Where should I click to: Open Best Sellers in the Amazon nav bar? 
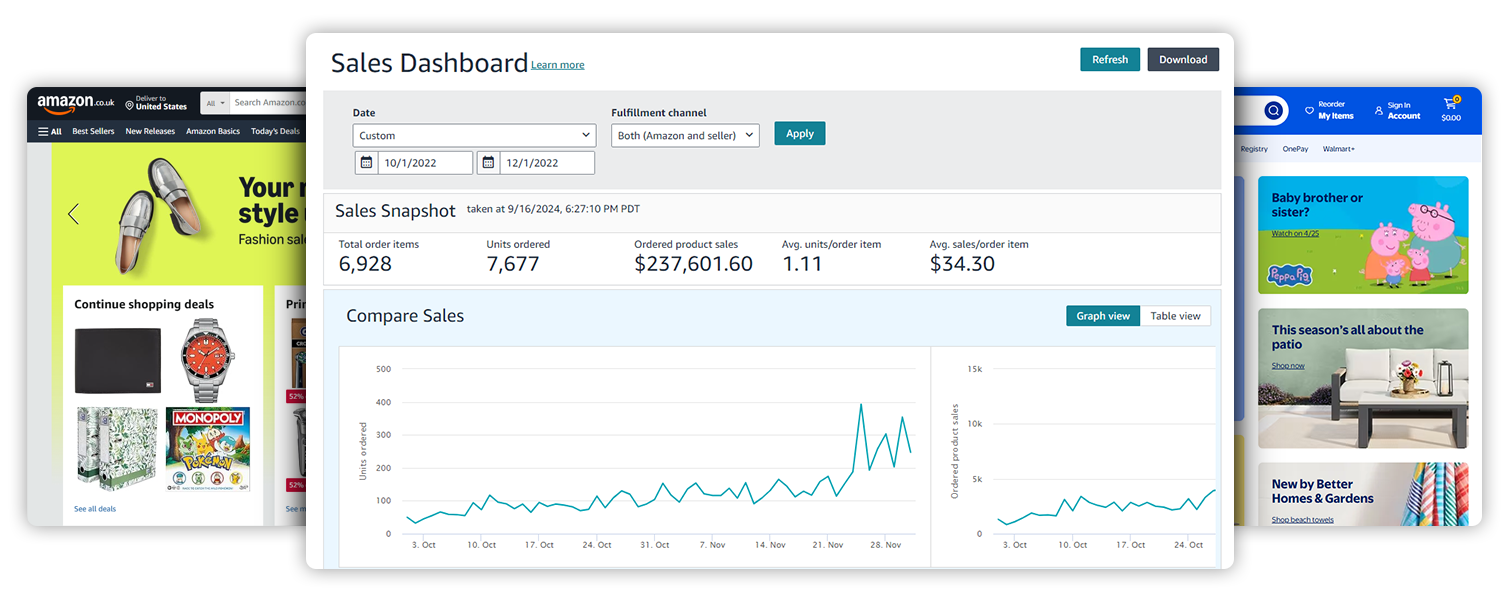coord(93,131)
